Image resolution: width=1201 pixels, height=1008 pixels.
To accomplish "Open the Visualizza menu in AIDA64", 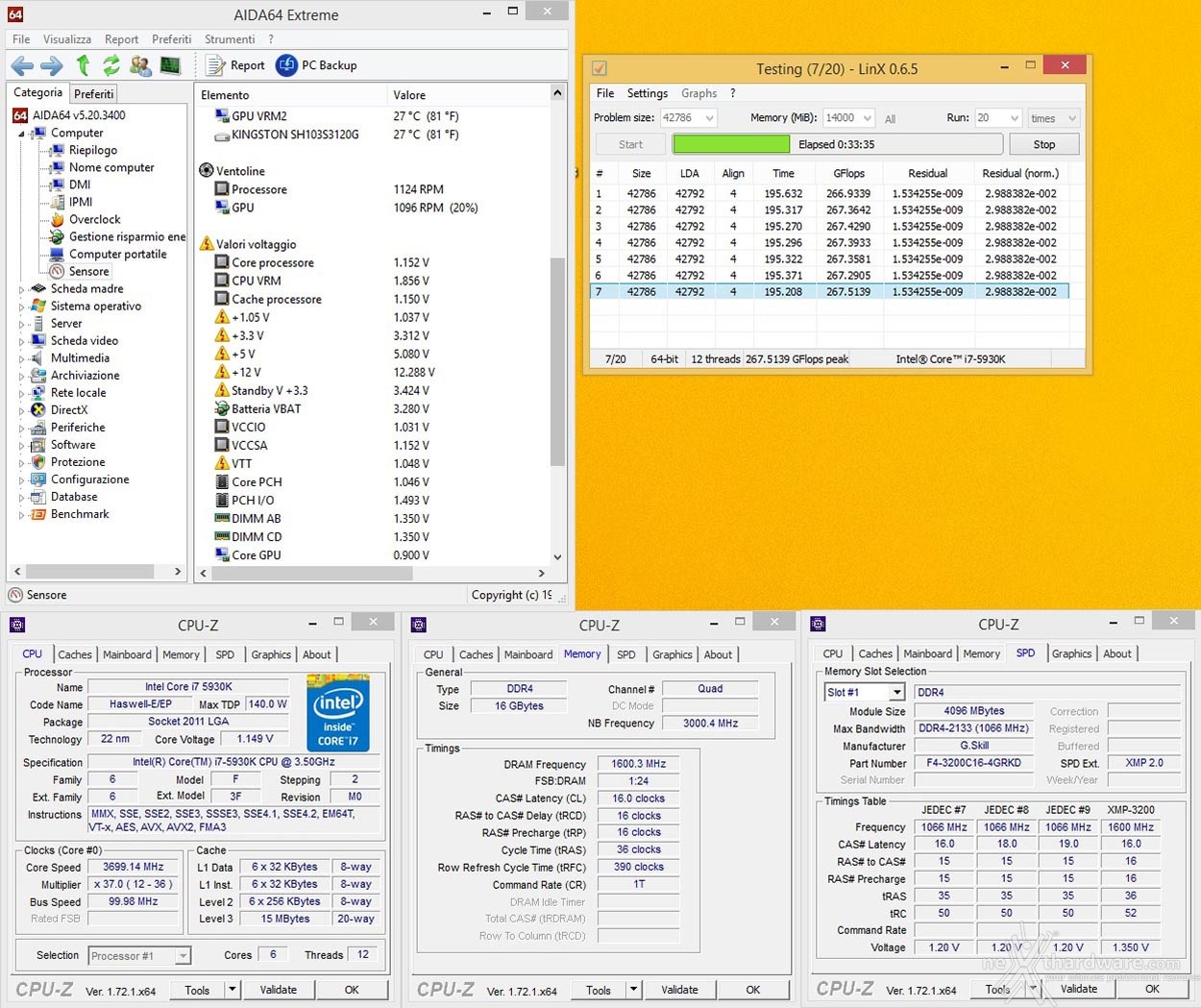I will click(x=67, y=39).
